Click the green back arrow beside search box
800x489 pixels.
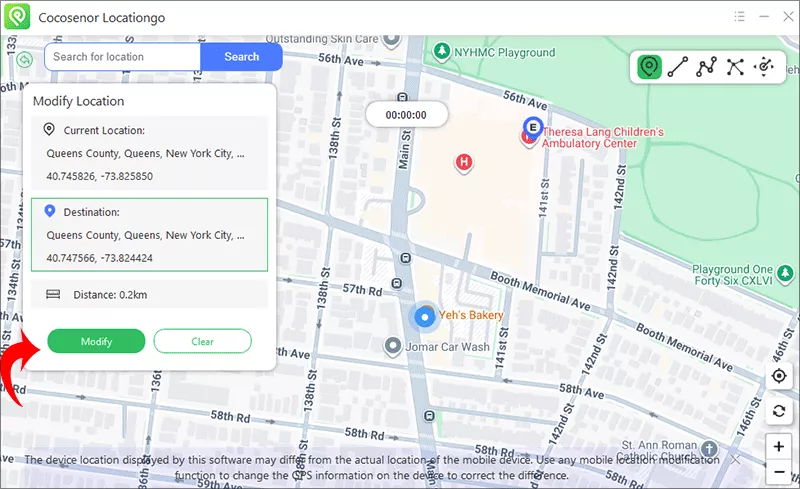click(24, 60)
